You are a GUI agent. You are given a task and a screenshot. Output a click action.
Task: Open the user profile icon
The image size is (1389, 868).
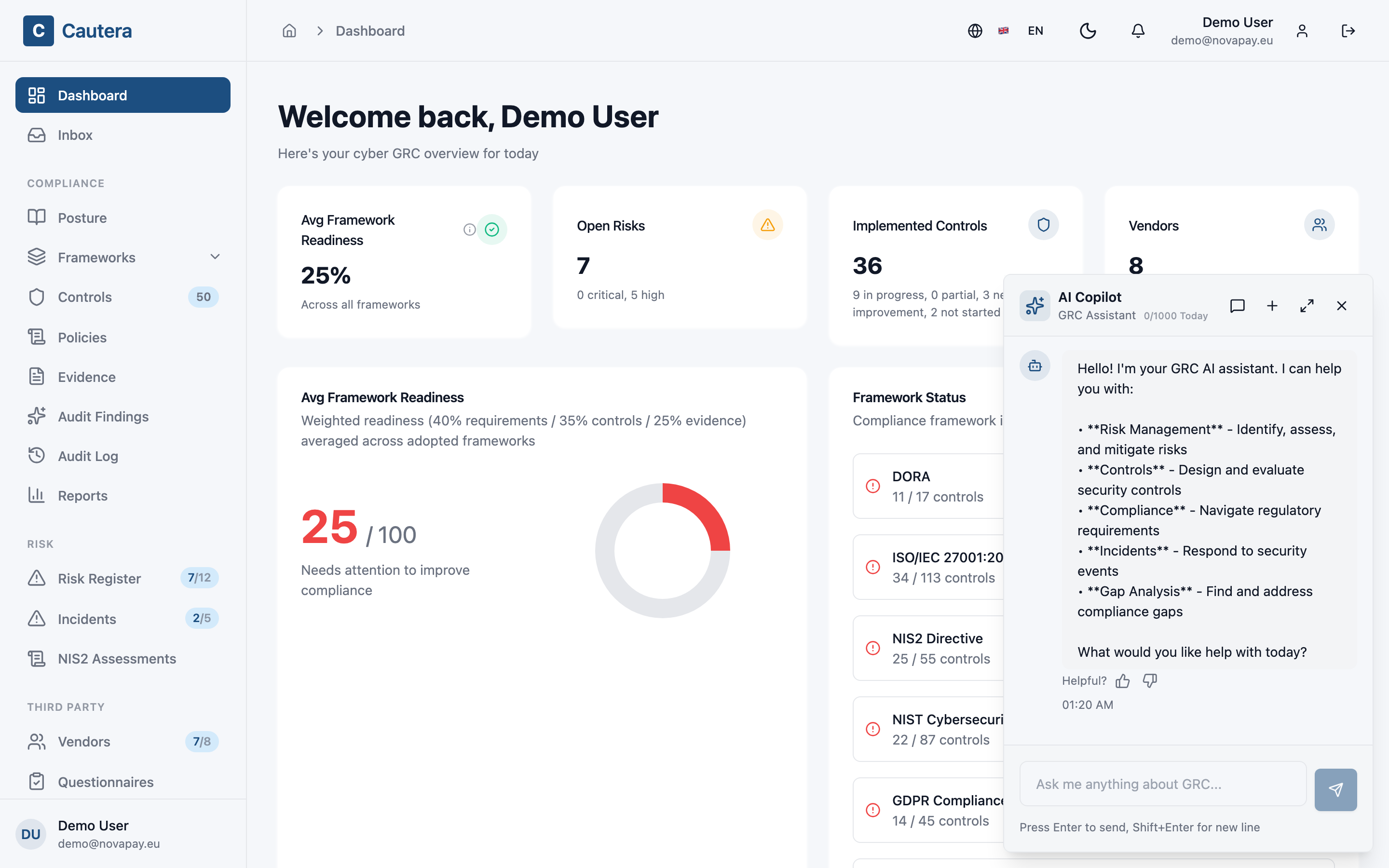click(x=1302, y=31)
